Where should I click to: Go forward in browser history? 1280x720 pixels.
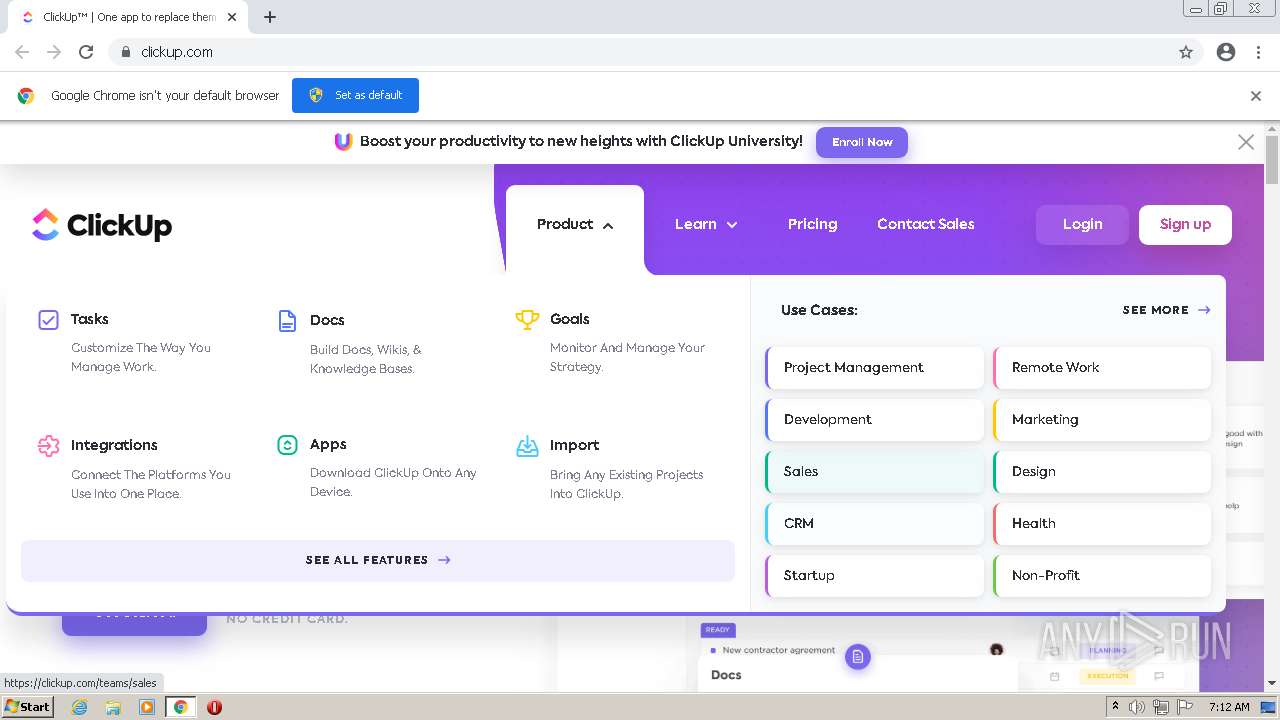[x=54, y=52]
